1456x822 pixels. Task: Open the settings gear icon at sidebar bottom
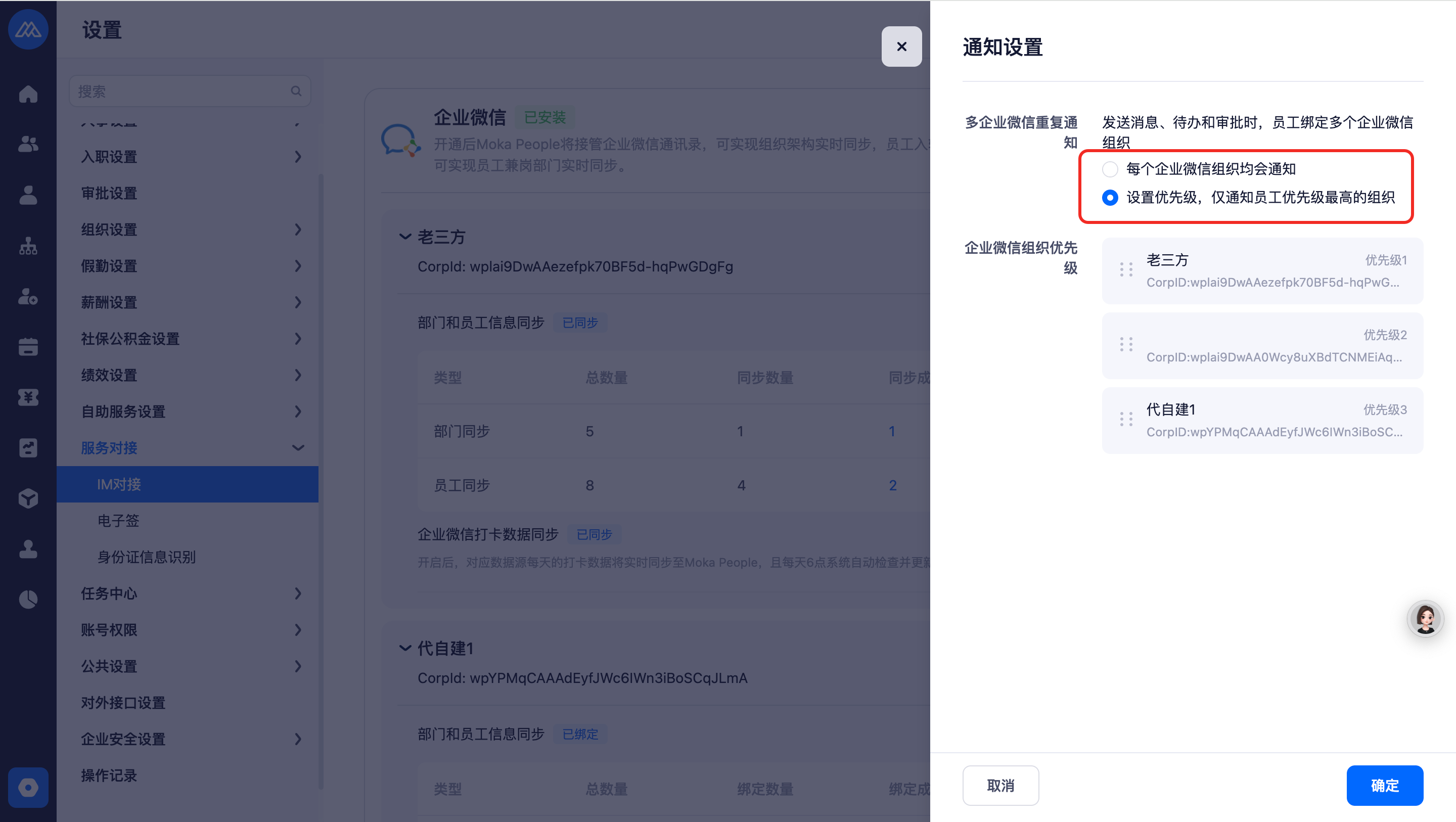coord(28,787)
